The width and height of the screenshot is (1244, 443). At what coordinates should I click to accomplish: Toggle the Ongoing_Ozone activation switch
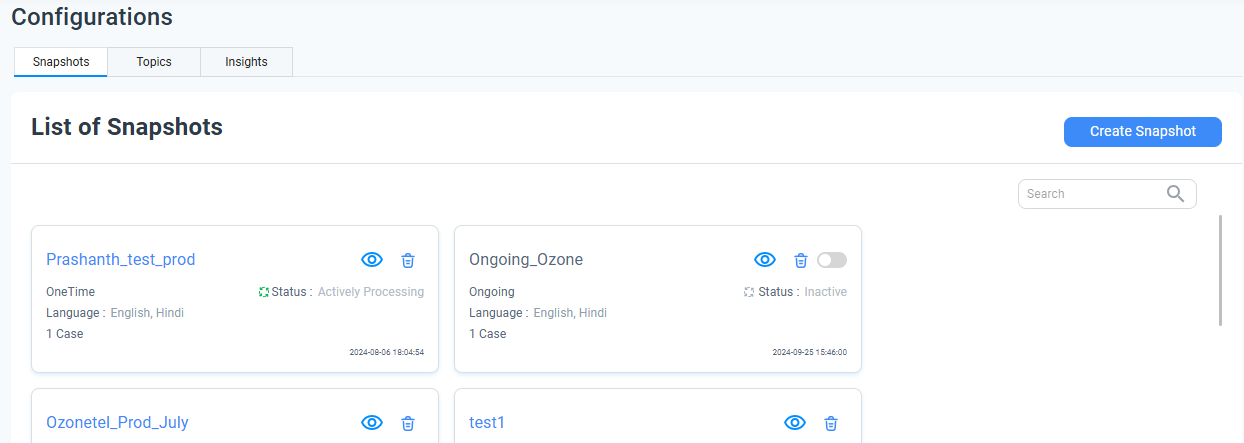832,260
